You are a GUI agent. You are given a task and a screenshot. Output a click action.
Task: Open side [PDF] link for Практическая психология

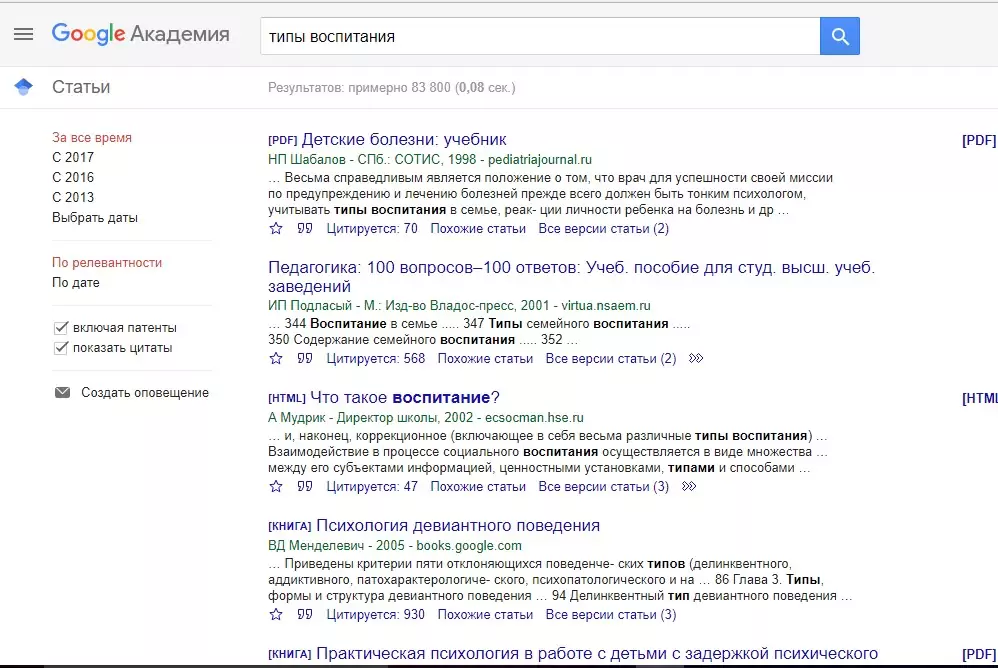[979, 654]
